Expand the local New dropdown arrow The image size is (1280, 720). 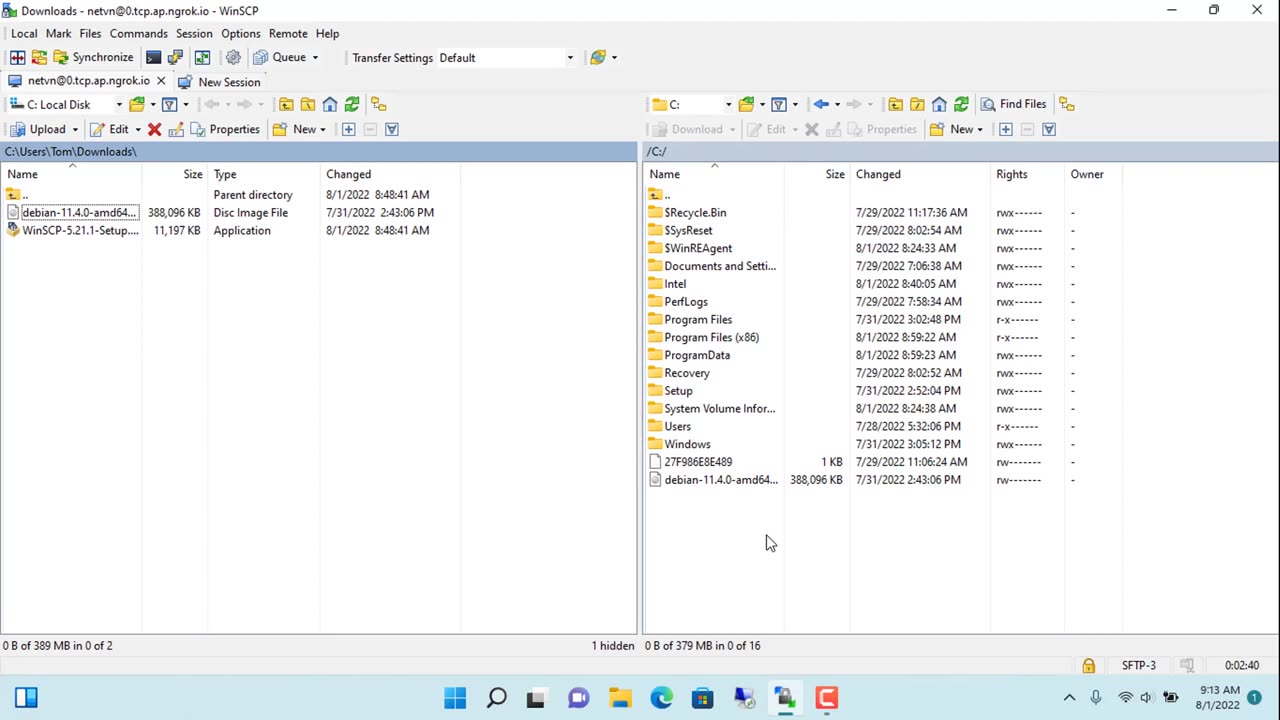click(x=322, y=129)
